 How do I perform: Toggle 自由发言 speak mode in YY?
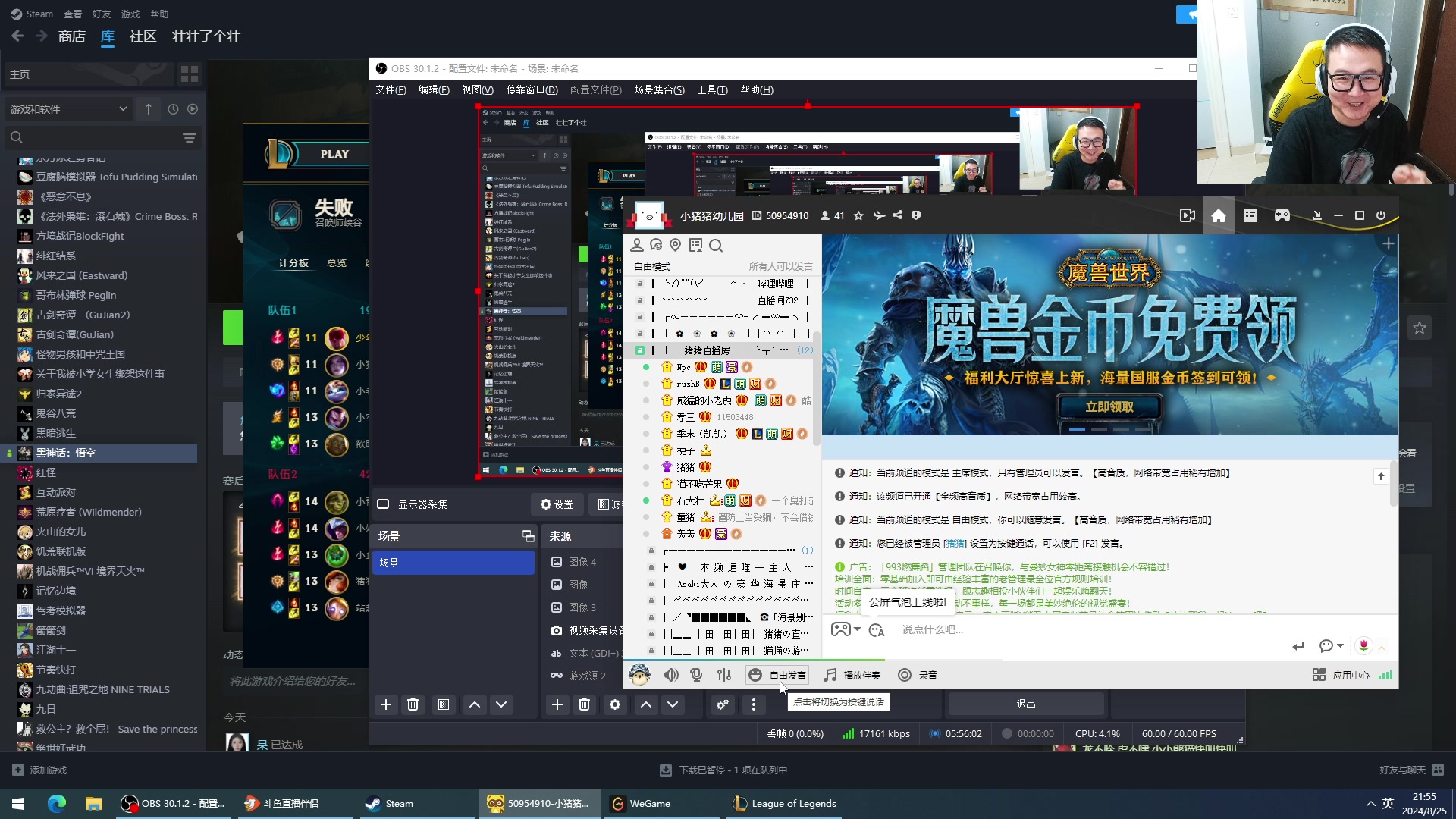click(777, 675)
